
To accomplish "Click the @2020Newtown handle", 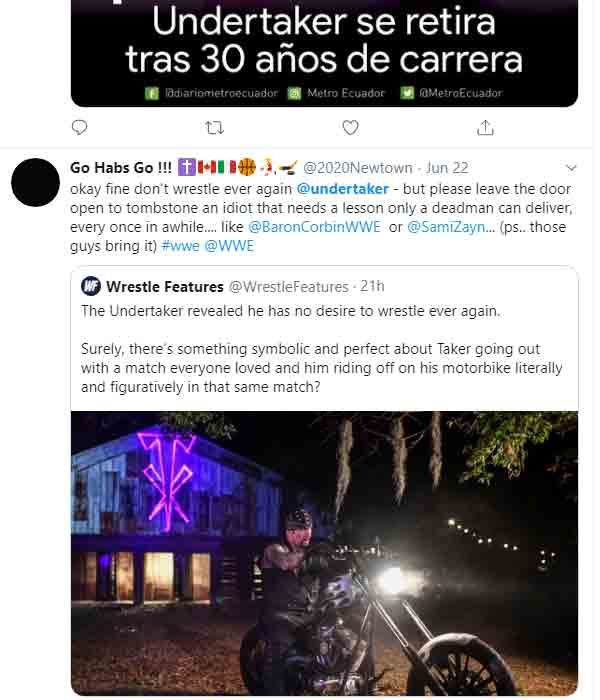I will [358, 168].
